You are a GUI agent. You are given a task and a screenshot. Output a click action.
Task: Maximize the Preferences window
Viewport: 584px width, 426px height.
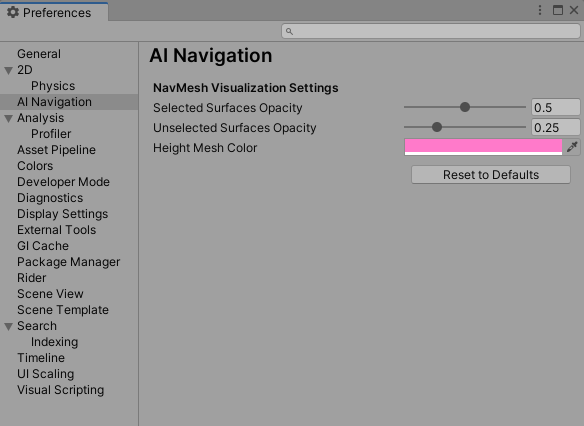[x=558, y=10]
